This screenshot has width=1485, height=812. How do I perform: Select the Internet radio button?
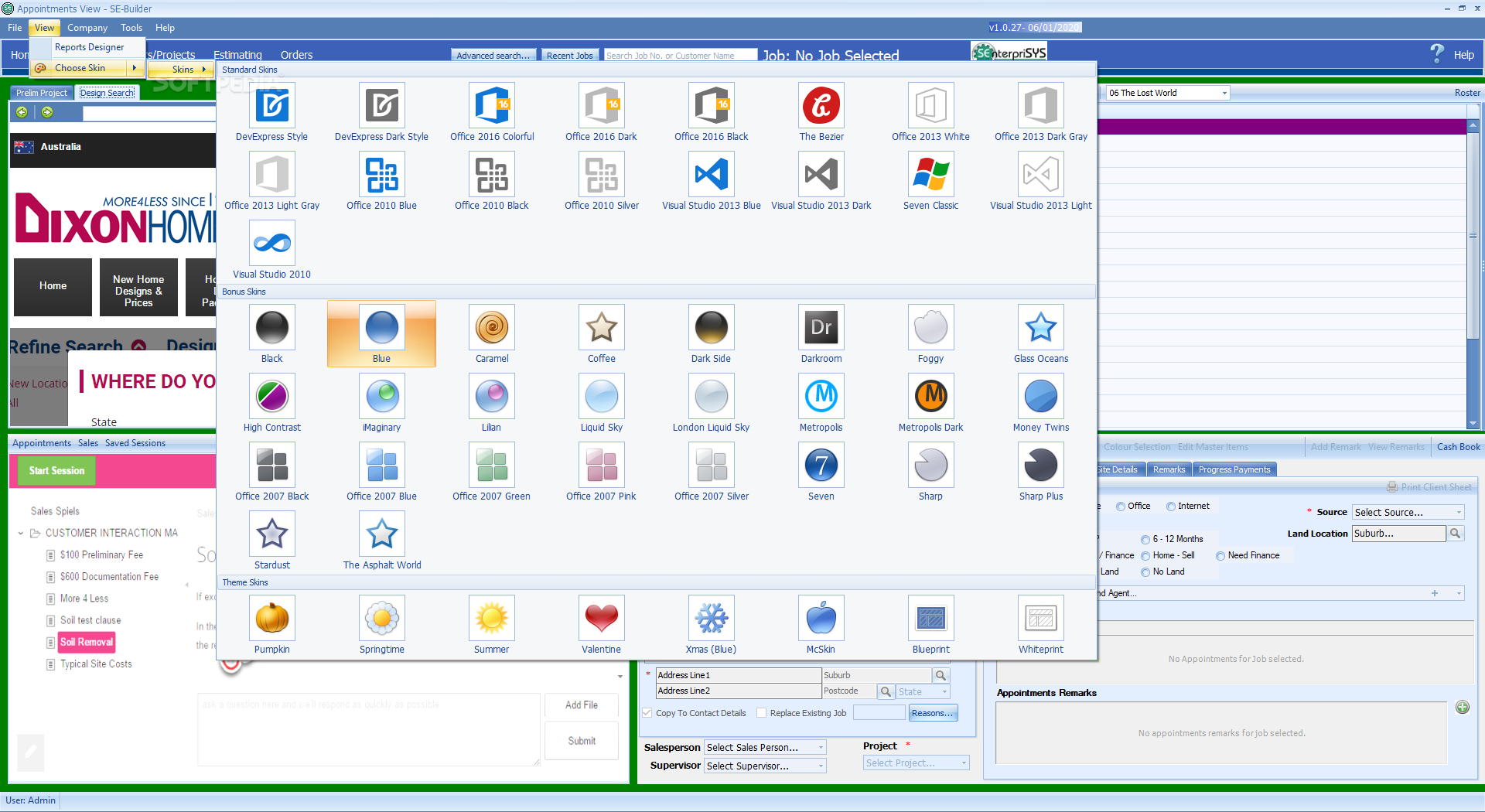1171,507
